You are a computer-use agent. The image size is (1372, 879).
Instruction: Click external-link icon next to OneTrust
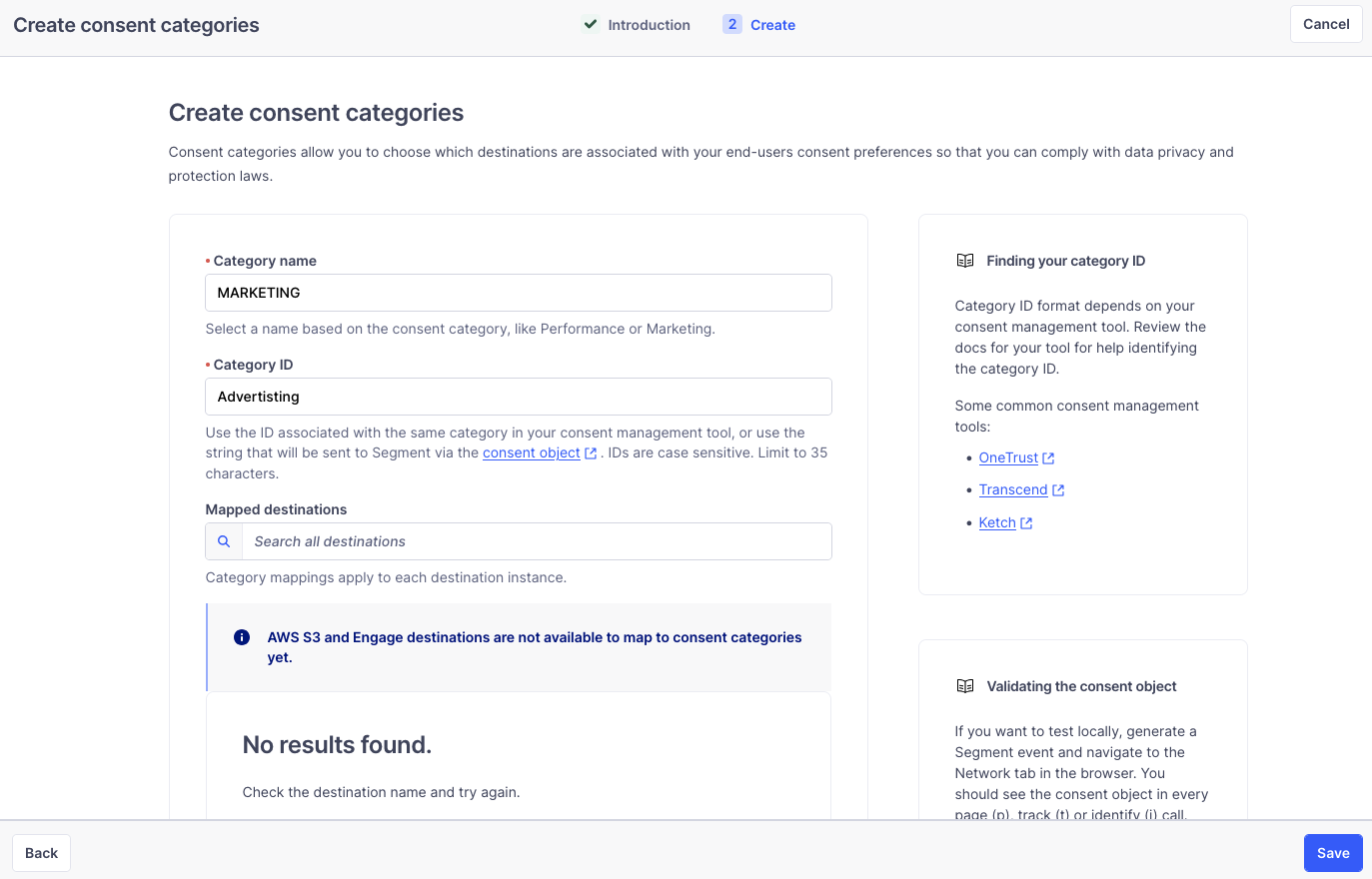pos(1048,458)
